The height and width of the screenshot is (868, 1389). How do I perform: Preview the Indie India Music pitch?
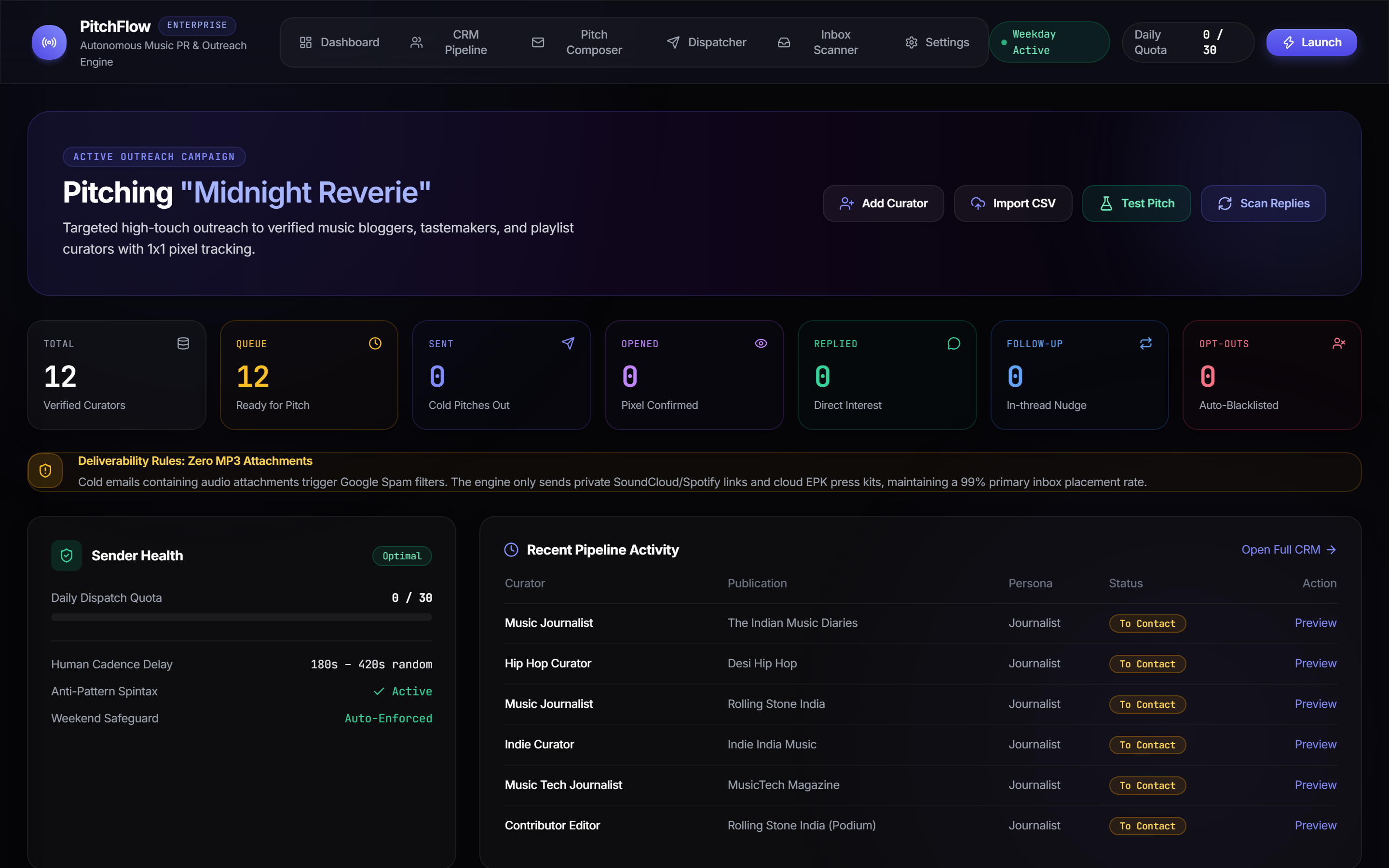tap(1316, 744)
